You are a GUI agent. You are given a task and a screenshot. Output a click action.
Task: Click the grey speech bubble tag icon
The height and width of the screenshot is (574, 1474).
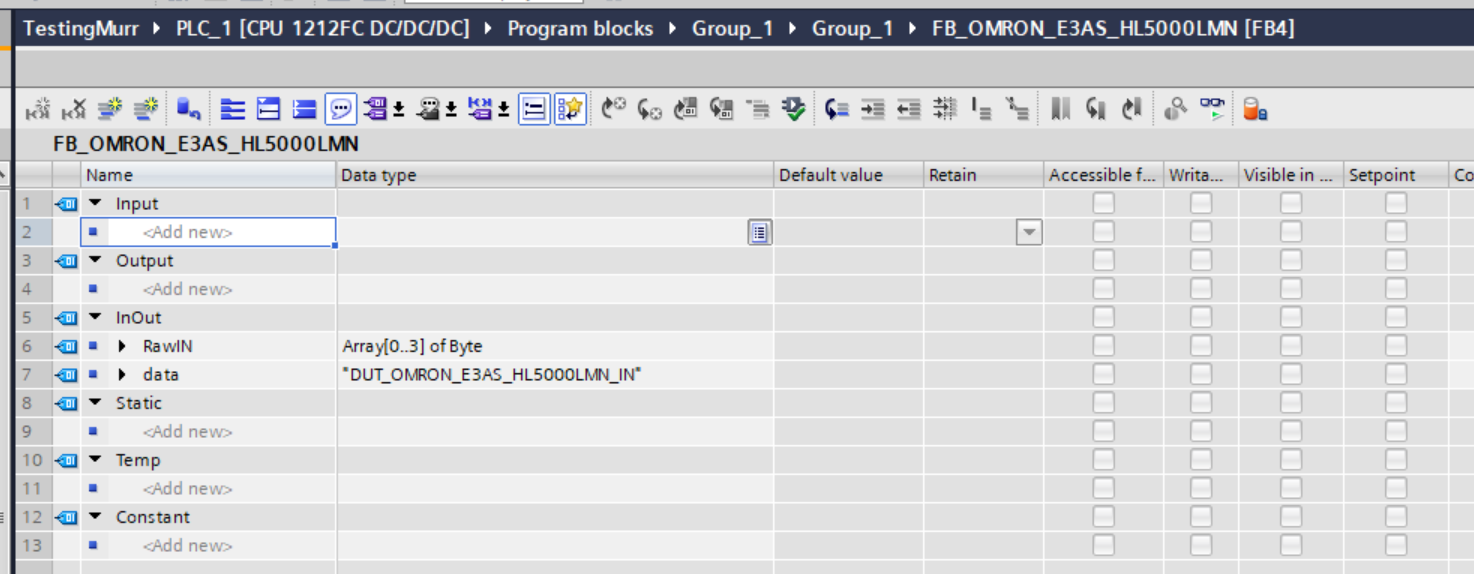(x=428, y=108)
